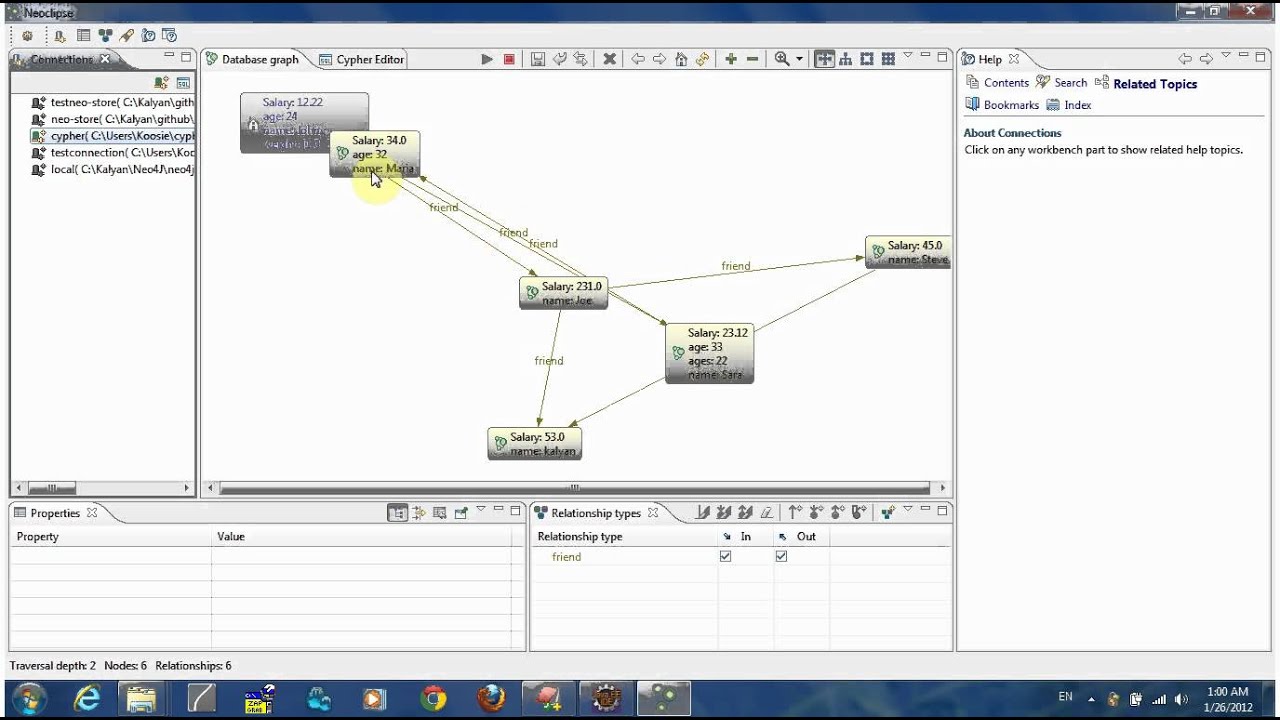Open the Relationship types view menu triangle

pyautogui.click(x=908, y=509)
